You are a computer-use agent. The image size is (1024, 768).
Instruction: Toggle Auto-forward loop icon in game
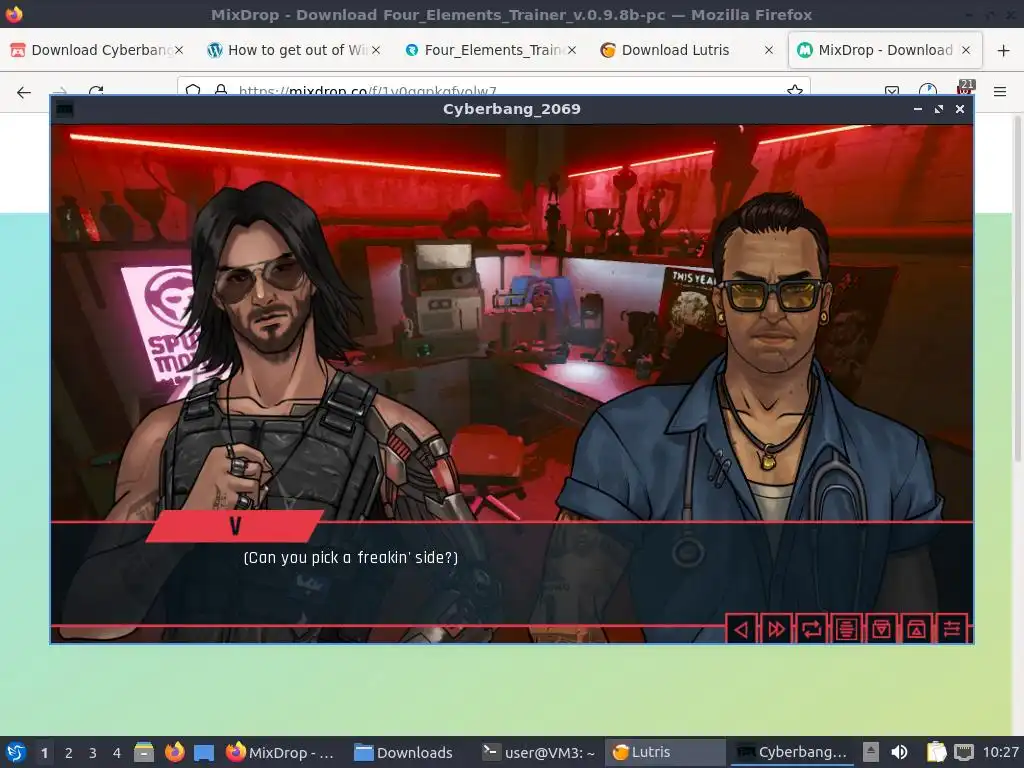tap(812, 630)
